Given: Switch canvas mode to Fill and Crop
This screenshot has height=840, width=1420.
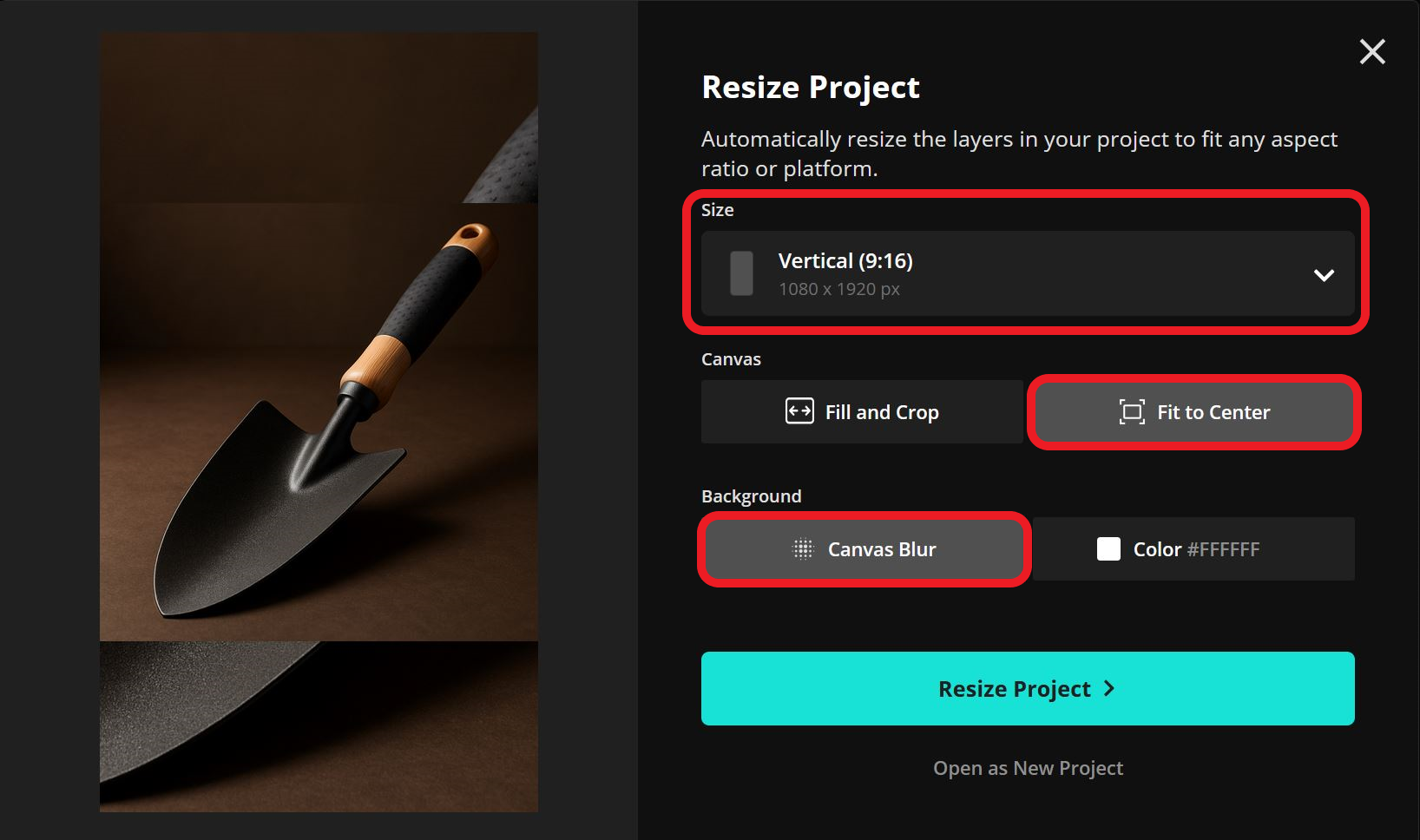Looking at the screenshot, I should point(862,411).
